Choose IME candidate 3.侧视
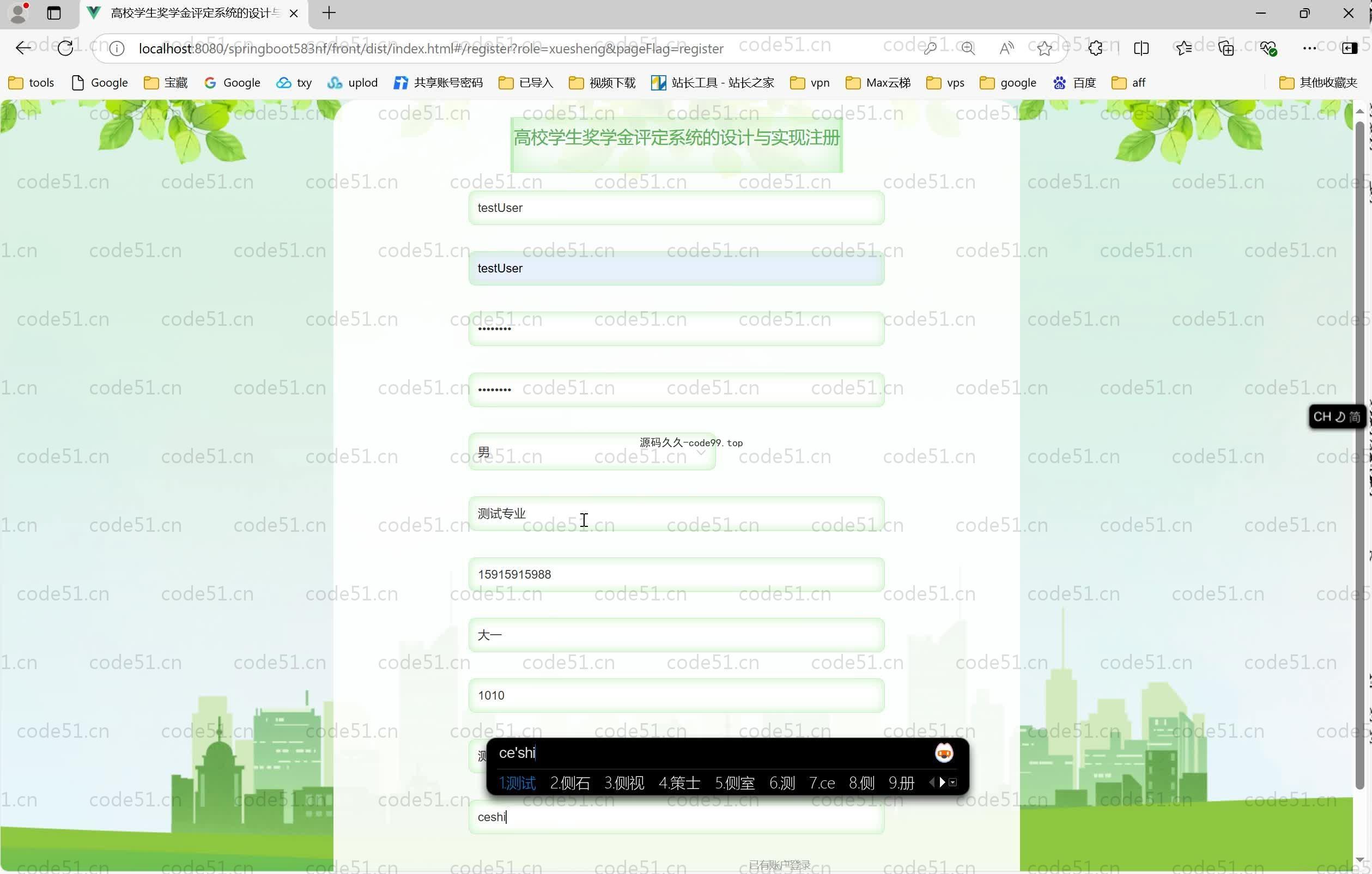Screen dimensions: 1372x874 (x=624, y=783)
